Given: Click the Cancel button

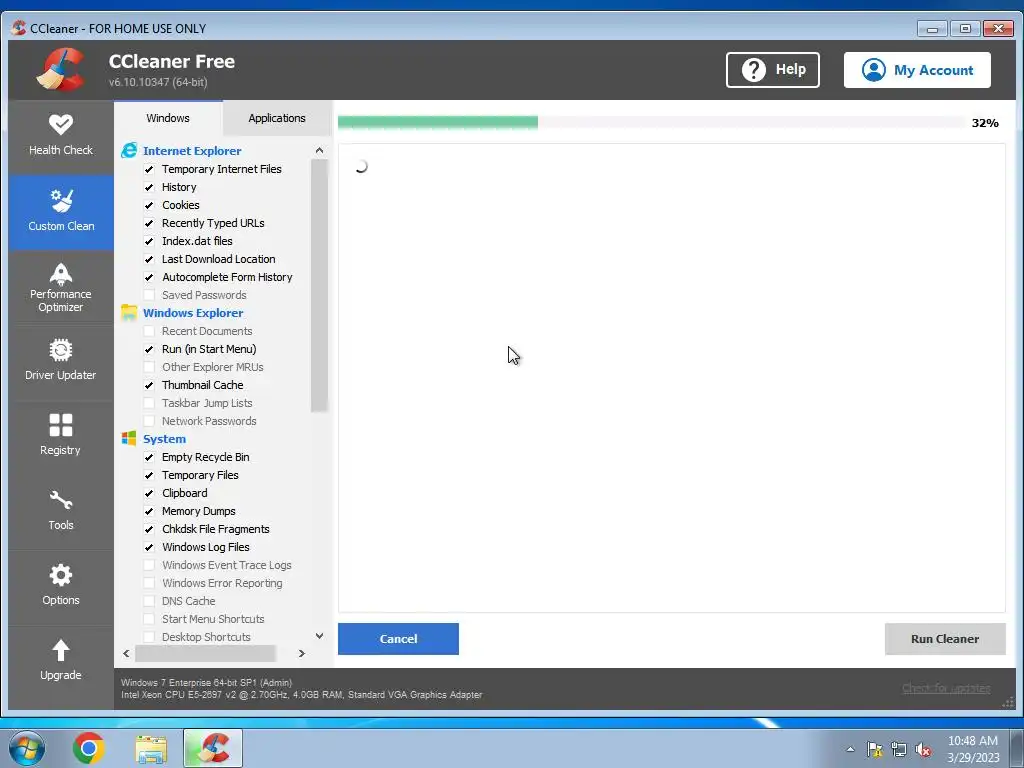Looking at the screenshot, I should [398, 639].
